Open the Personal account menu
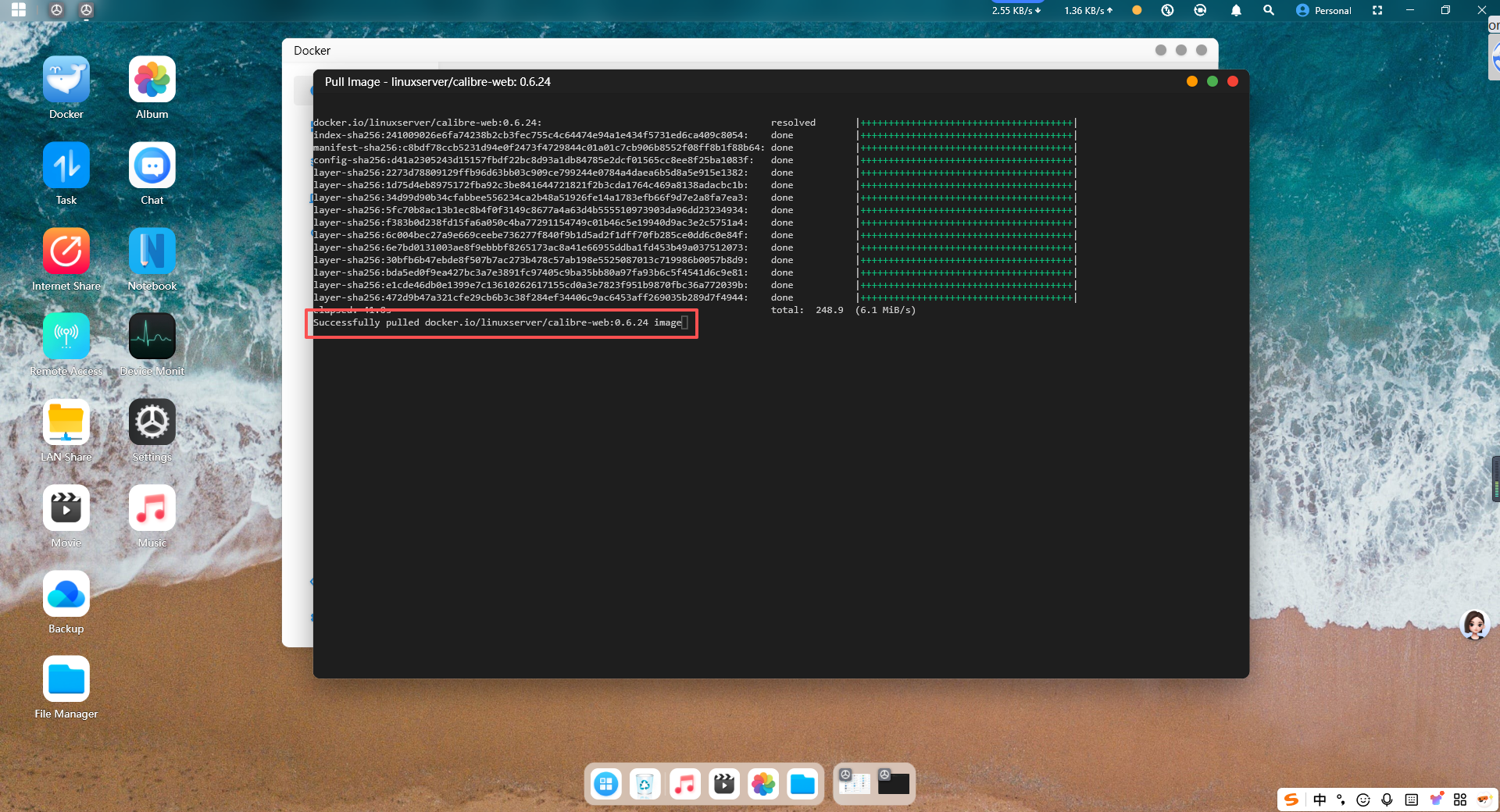The image size is (1500, 812). pos(1323,10)
